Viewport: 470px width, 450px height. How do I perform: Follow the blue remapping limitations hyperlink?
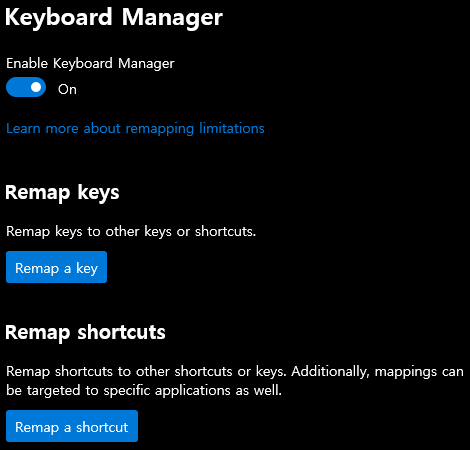tap(135, 129)
